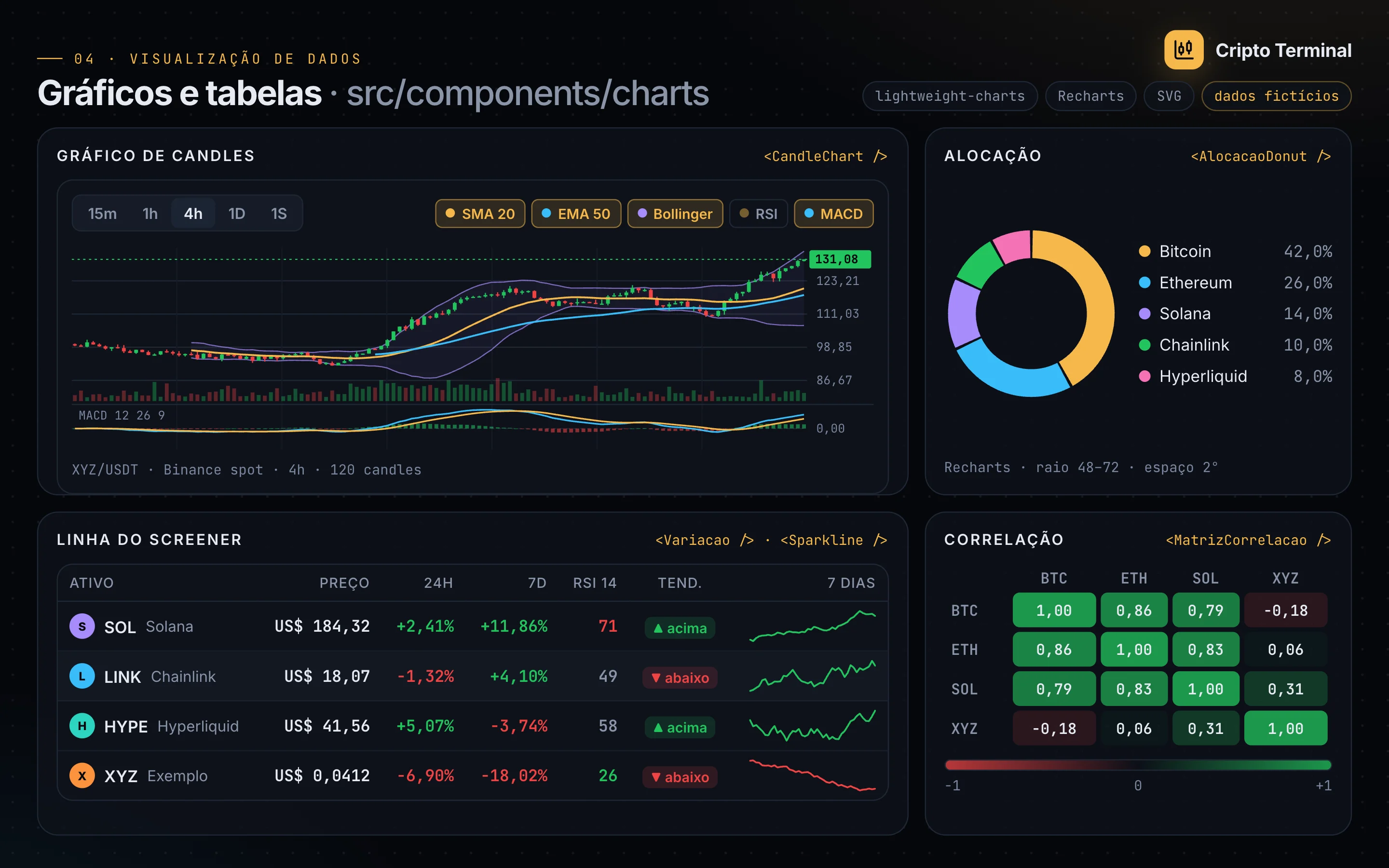Click the HYPE acima trend badge

pos(680,727)
